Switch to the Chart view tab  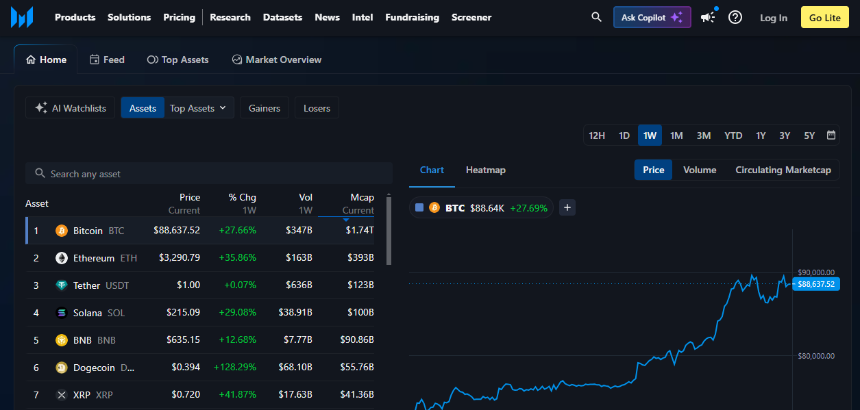(x=432, y=170)
